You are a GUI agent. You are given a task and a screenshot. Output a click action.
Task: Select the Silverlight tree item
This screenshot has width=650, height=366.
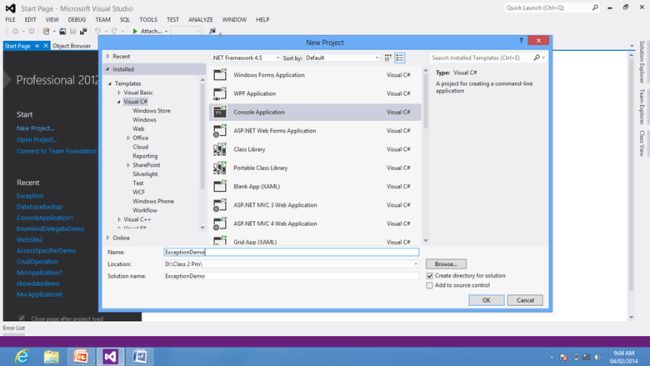coord(146,174)
